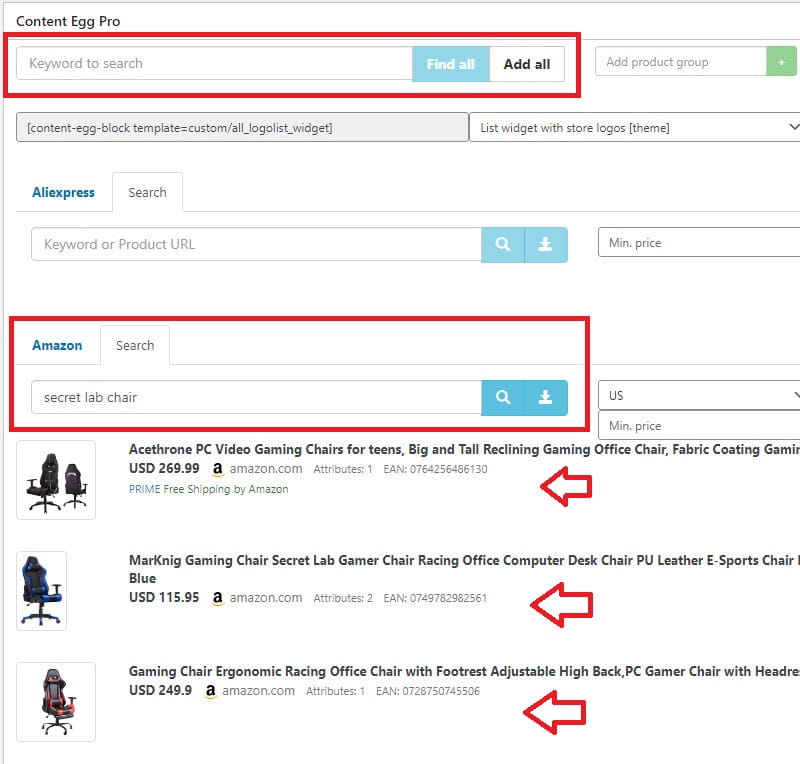Select the Acethrone gaming chairs thumbnail

click(56, 480)
